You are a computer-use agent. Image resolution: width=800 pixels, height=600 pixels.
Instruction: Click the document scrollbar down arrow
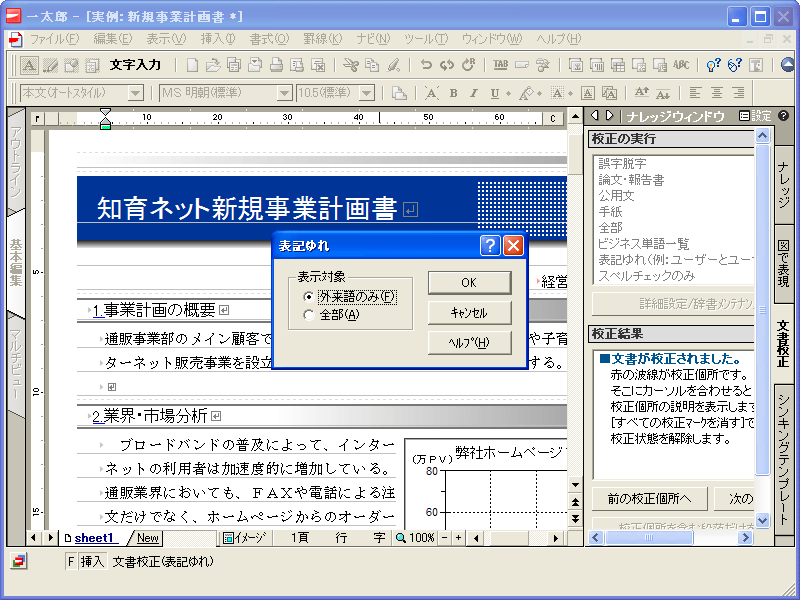[x=575, y=485]
